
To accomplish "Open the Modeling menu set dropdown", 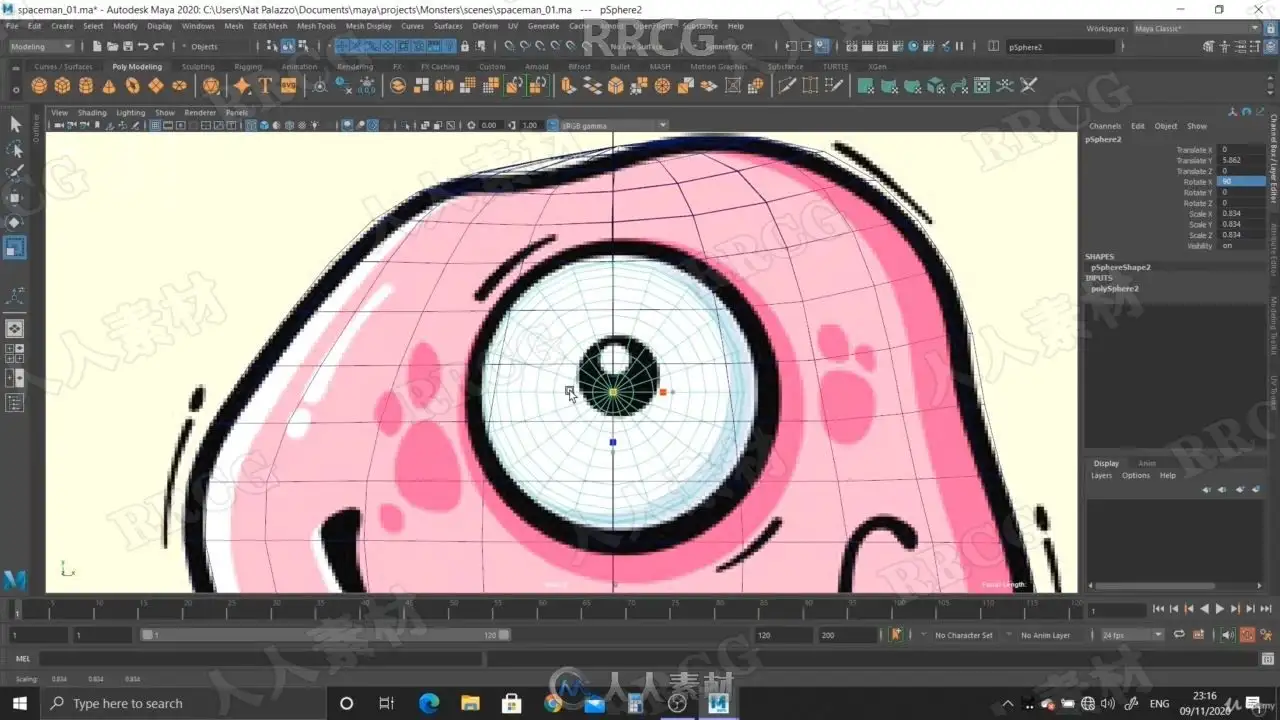I will point(41,46).
